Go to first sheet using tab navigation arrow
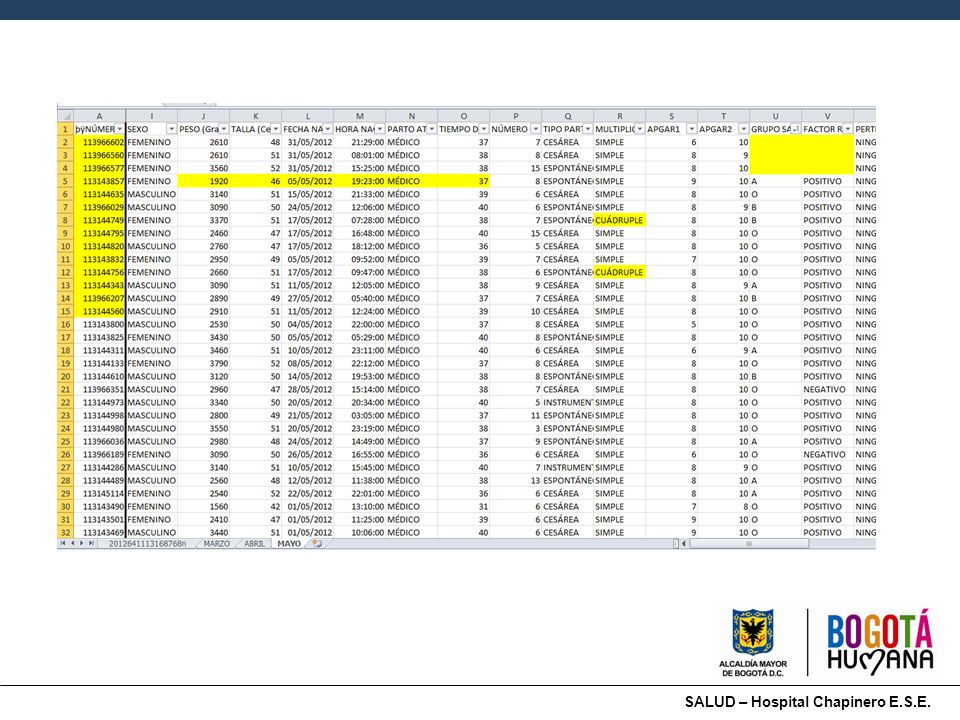Screen dimensions: 960x720 62,543
